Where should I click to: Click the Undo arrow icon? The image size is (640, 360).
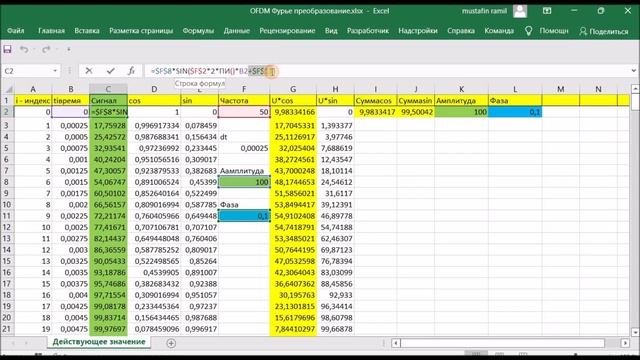click(24, 49)
